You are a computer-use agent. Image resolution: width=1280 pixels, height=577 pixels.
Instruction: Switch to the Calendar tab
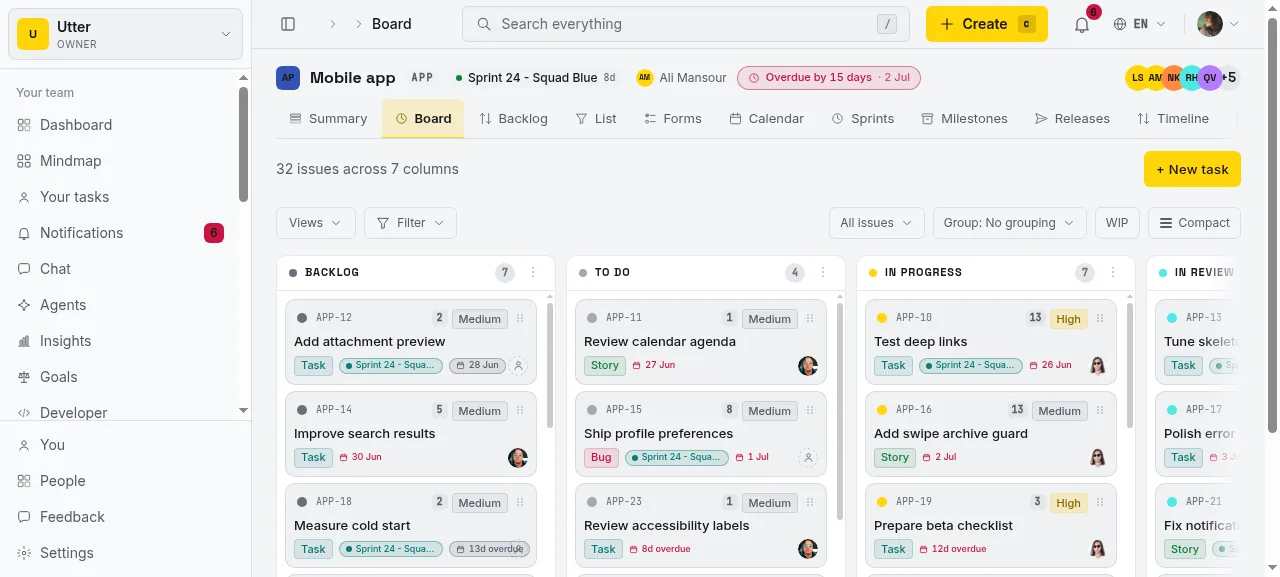(767, 118)
